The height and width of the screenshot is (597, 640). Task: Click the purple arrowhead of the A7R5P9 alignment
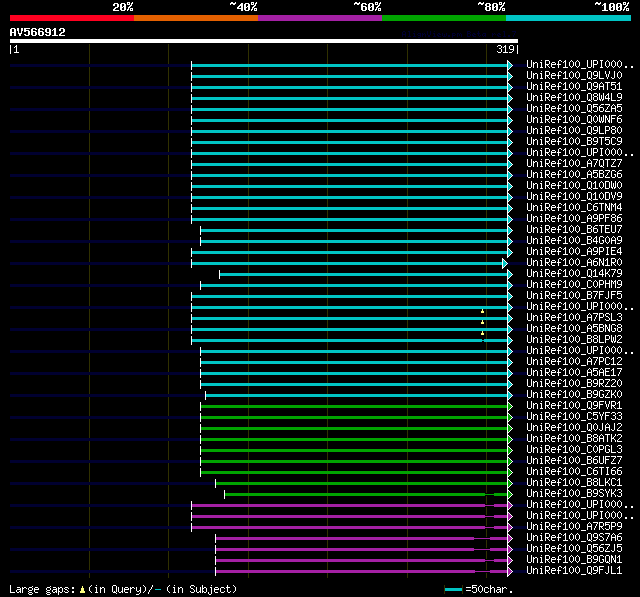coord(510,526)
